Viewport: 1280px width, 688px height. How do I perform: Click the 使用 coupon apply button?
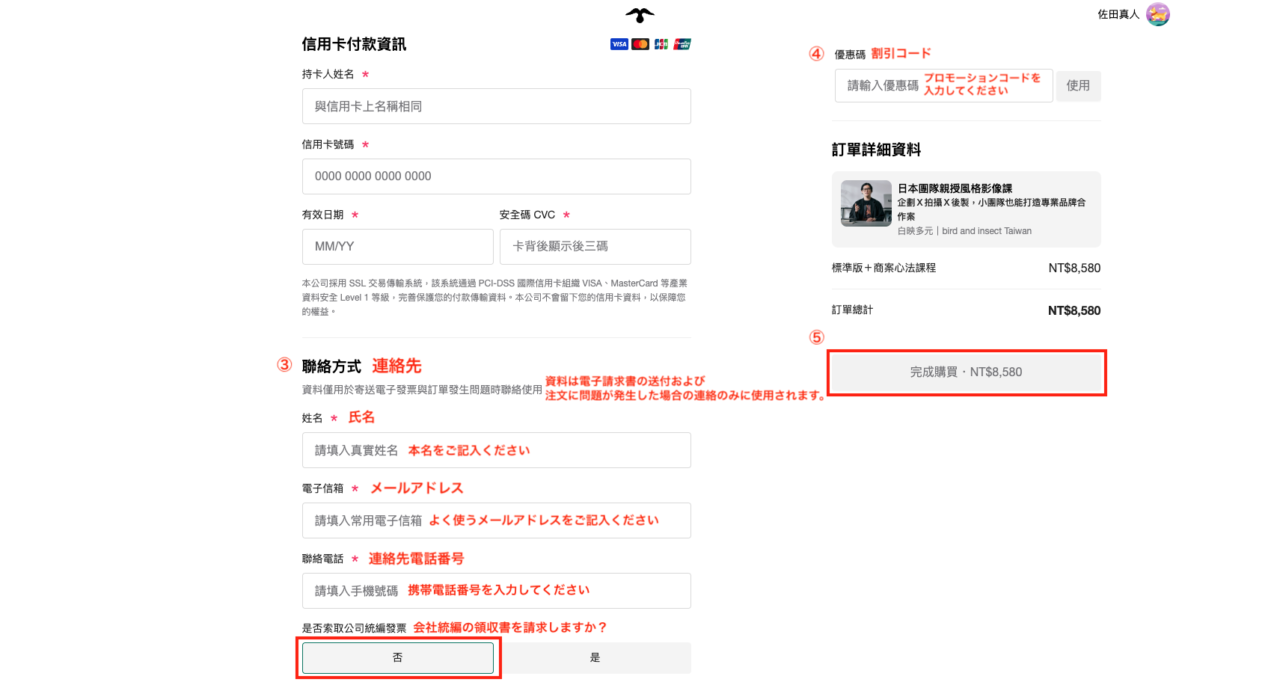[1078, 86]
